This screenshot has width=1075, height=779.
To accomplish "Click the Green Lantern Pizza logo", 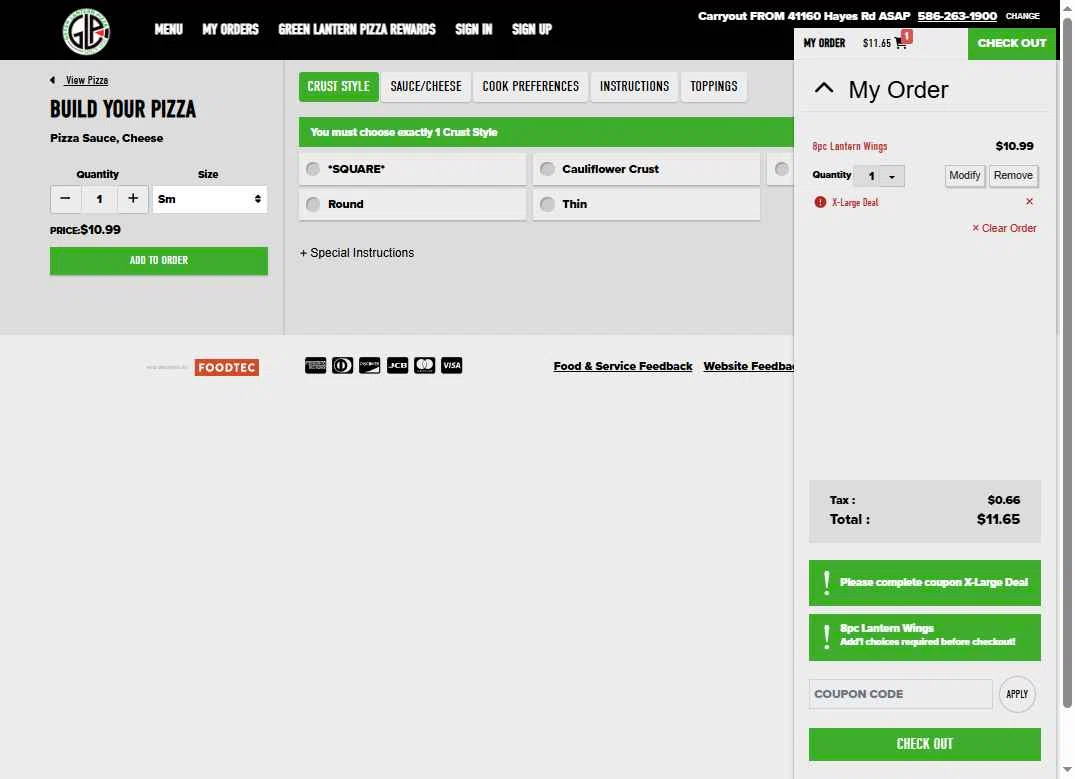I will pos(86,32).
